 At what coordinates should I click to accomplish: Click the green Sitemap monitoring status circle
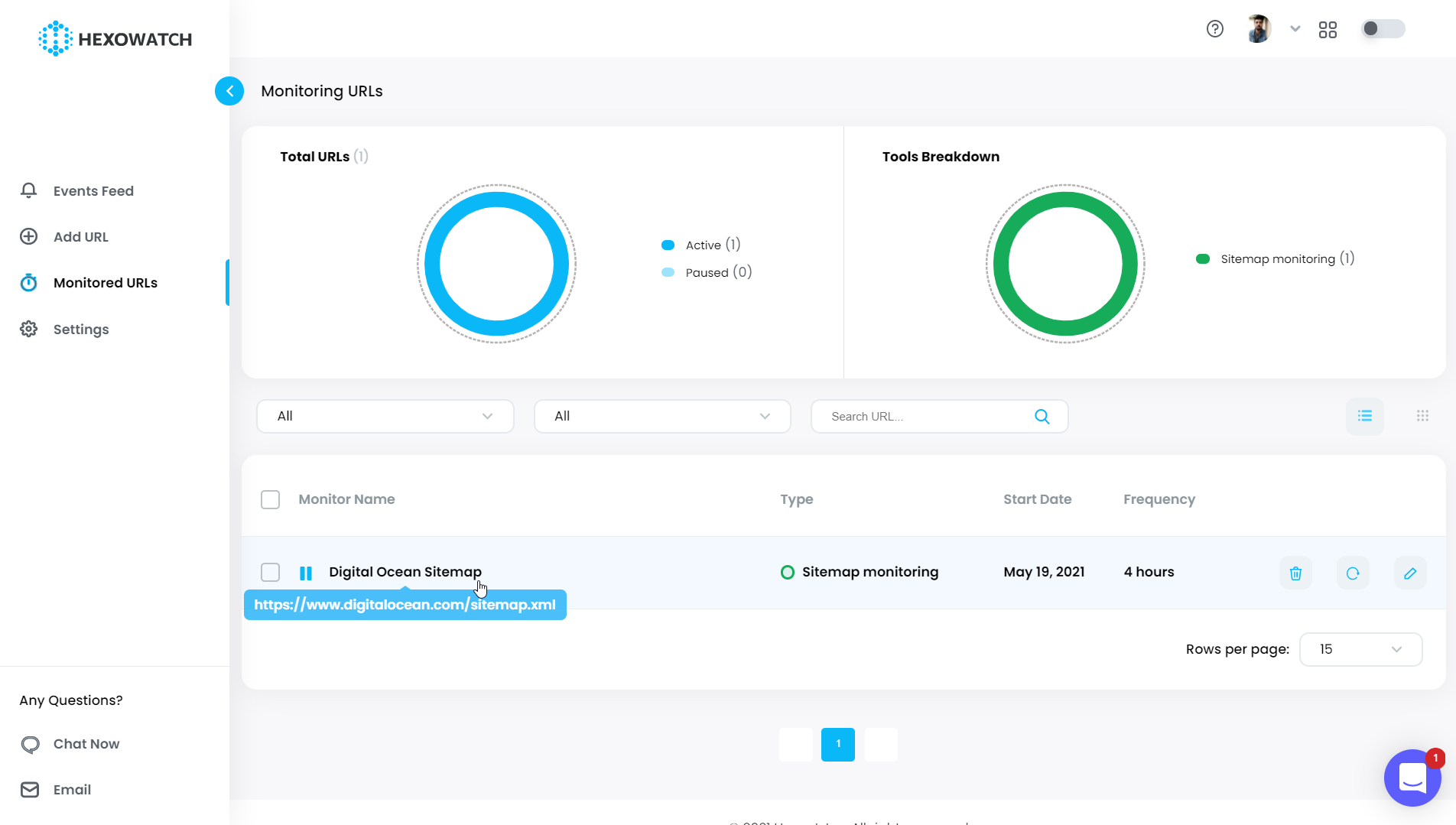(788, 572)
